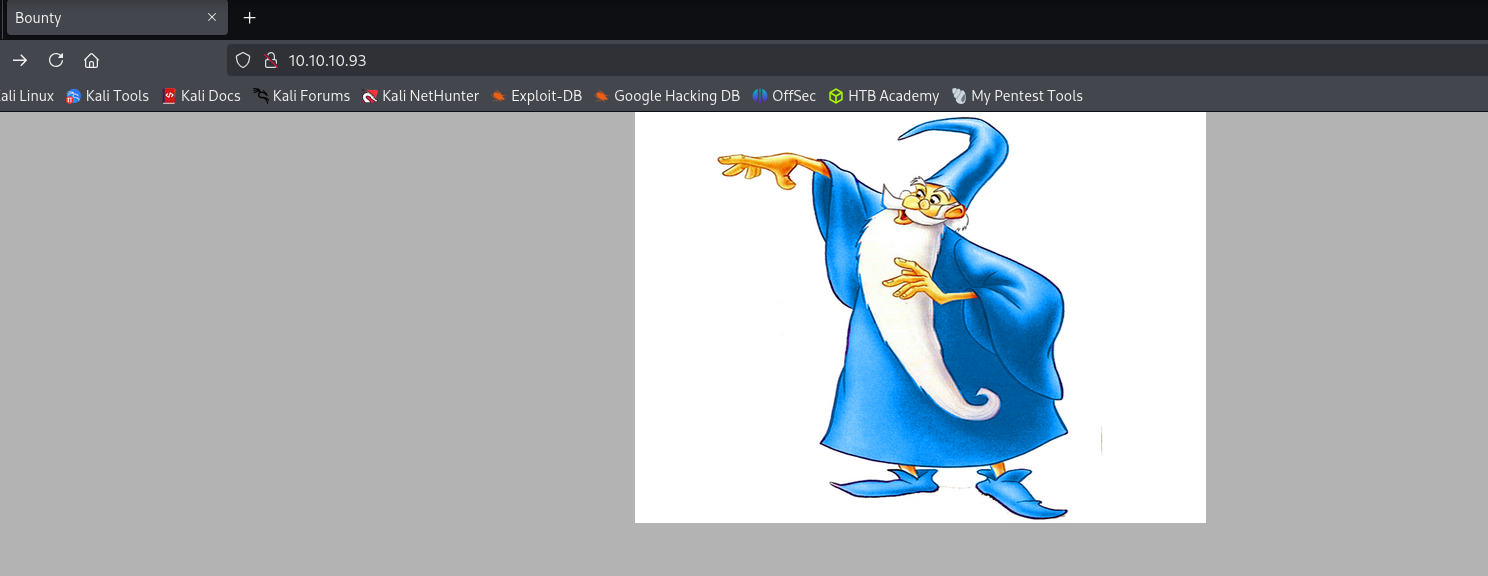The image size is (1488, 576).
Task: Go to the browser home page
Action: click(x=91, y=60)
